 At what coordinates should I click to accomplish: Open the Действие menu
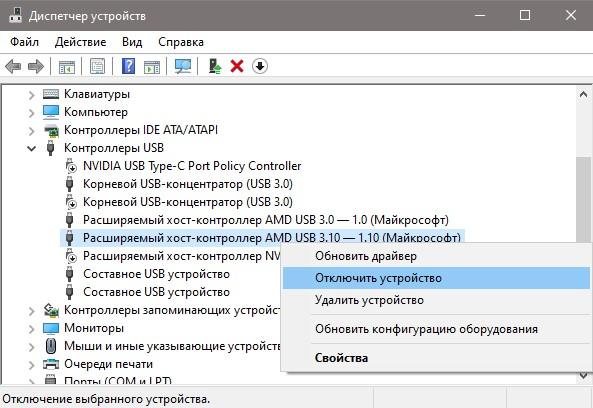coord(81,42)
